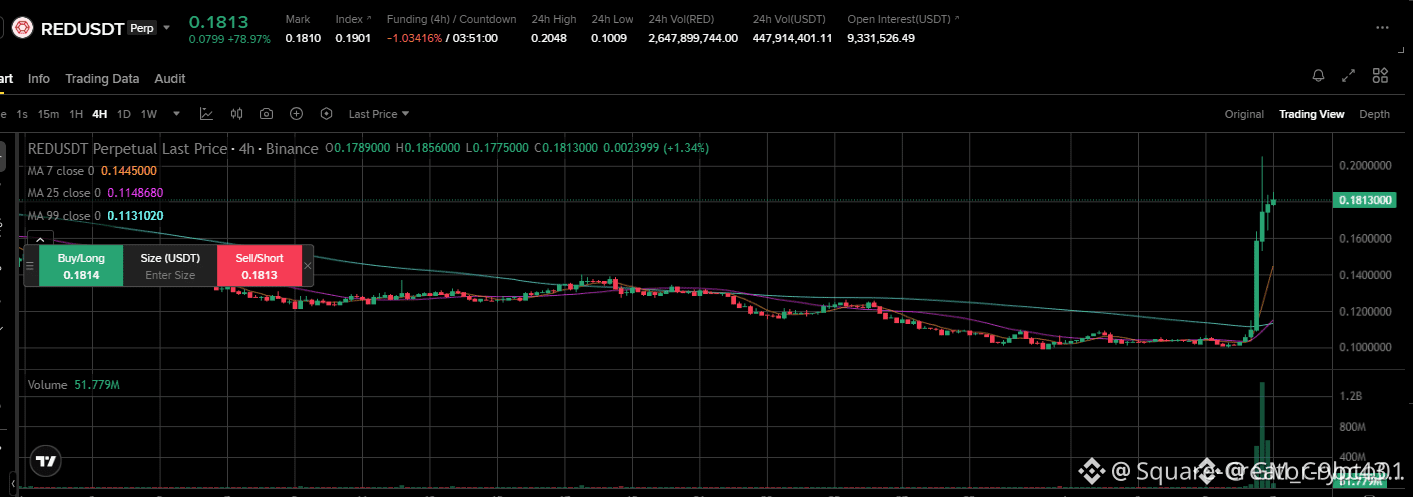
Task: Open price alerts with the bell icon
Action: pyautogui.click(x=1318, y=76)
